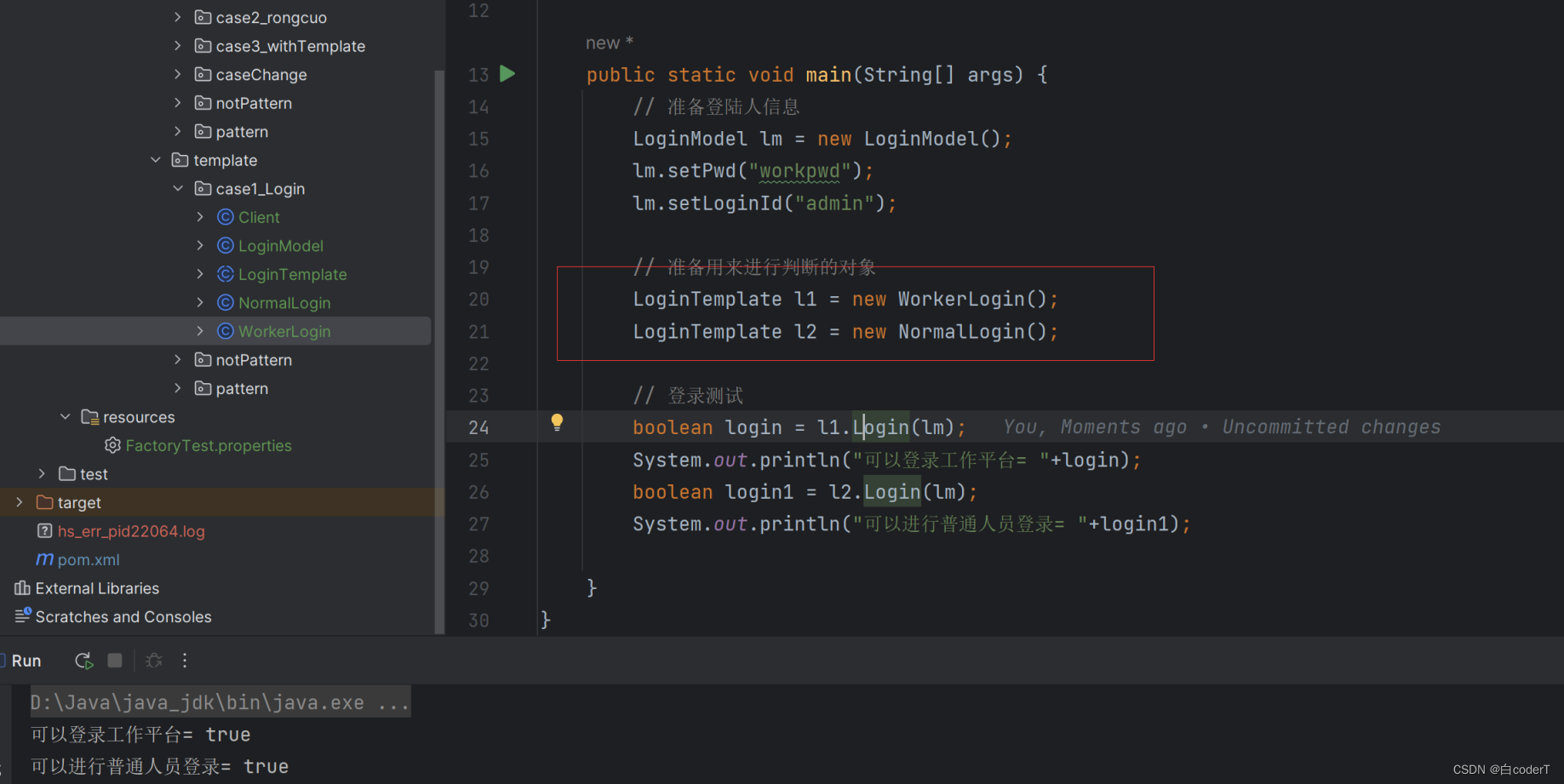Expand the case3_withTemplate package
This screenshot has width=1564, height=784.
tap(177, 46)
